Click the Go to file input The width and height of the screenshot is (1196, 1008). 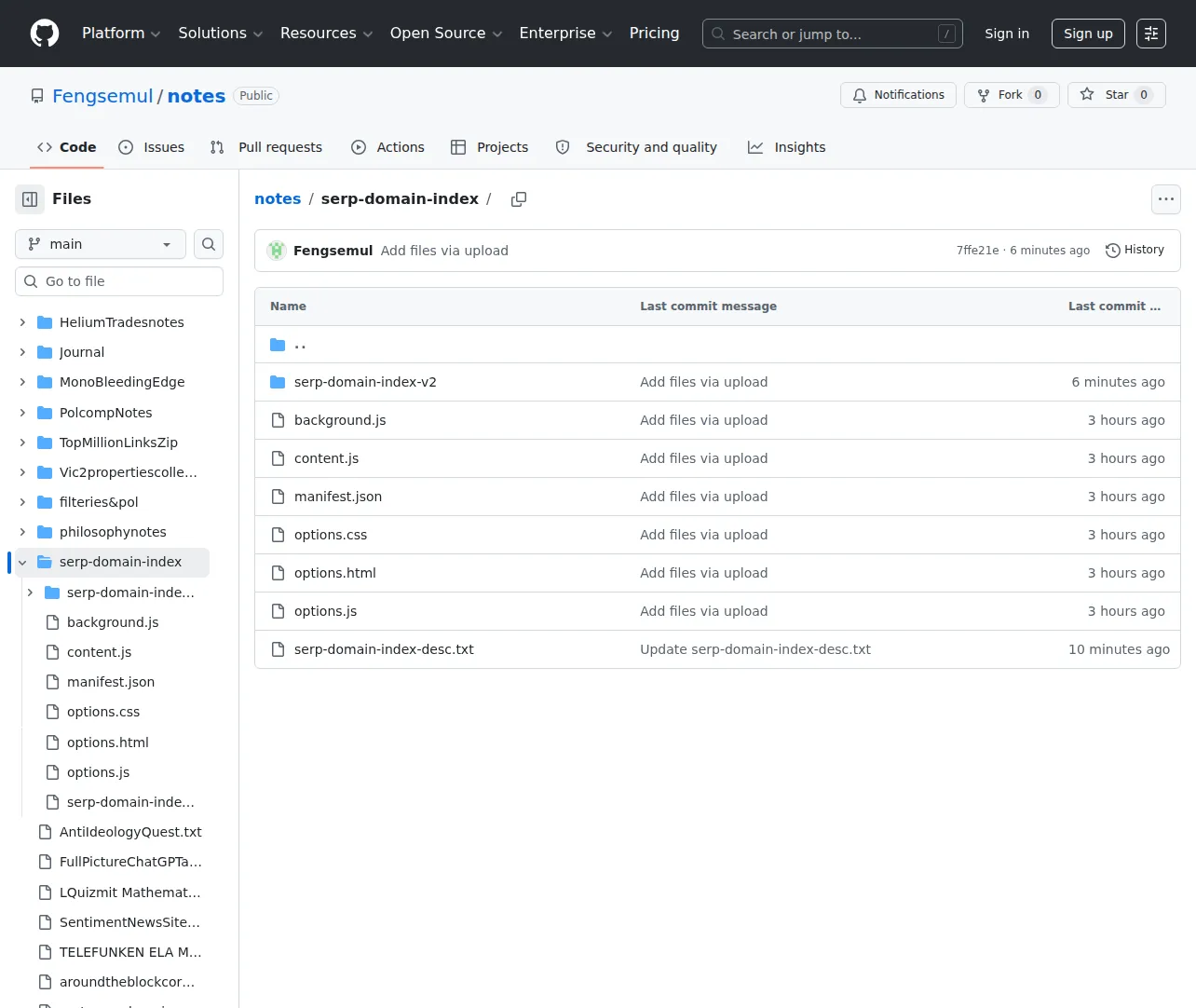pyautogui.click(x=119, y=281)
